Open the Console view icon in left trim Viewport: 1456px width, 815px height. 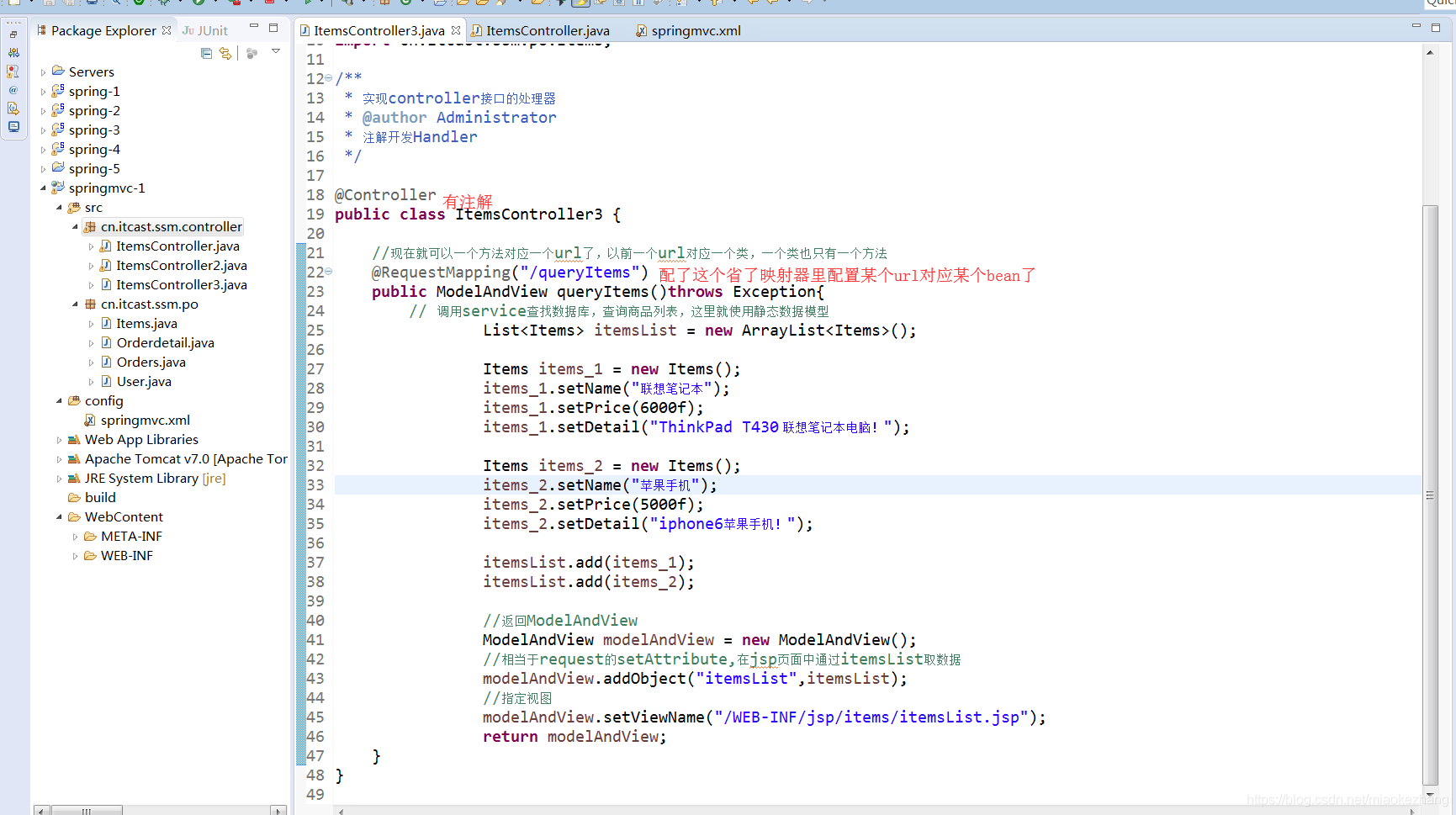pyautogui.click(x=13, y=127)
